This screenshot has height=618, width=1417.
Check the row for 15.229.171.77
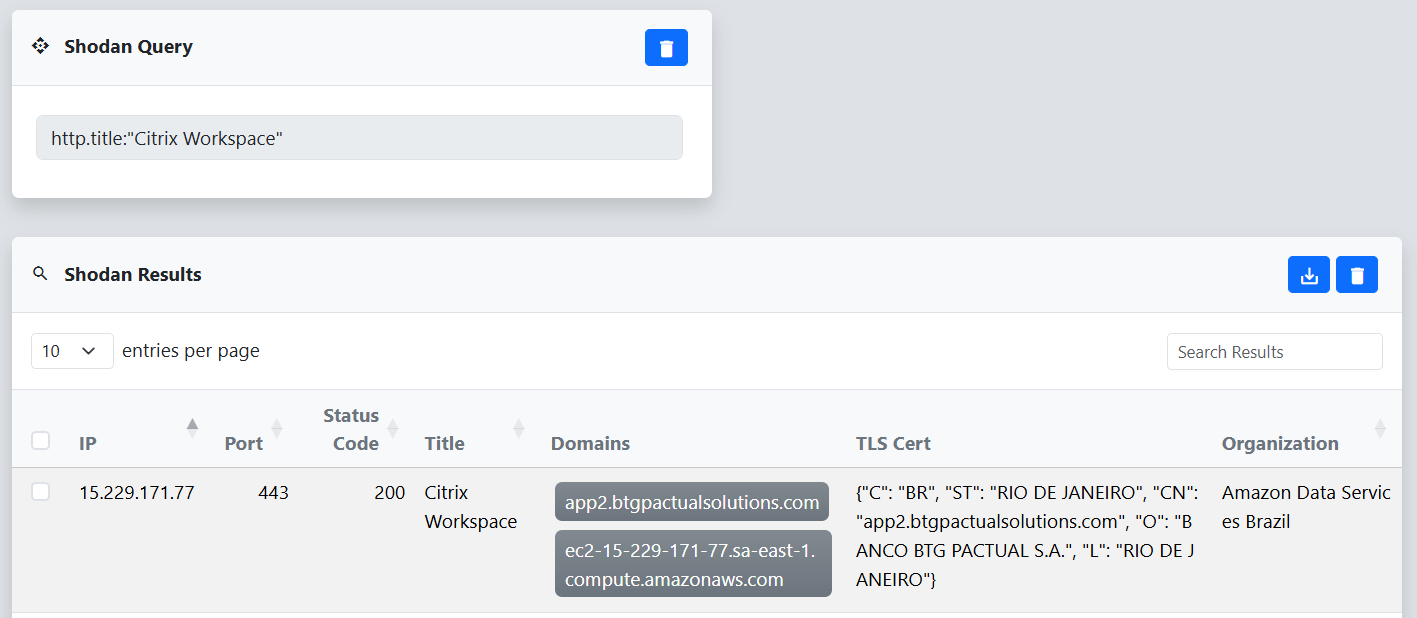tap(41, 492)
